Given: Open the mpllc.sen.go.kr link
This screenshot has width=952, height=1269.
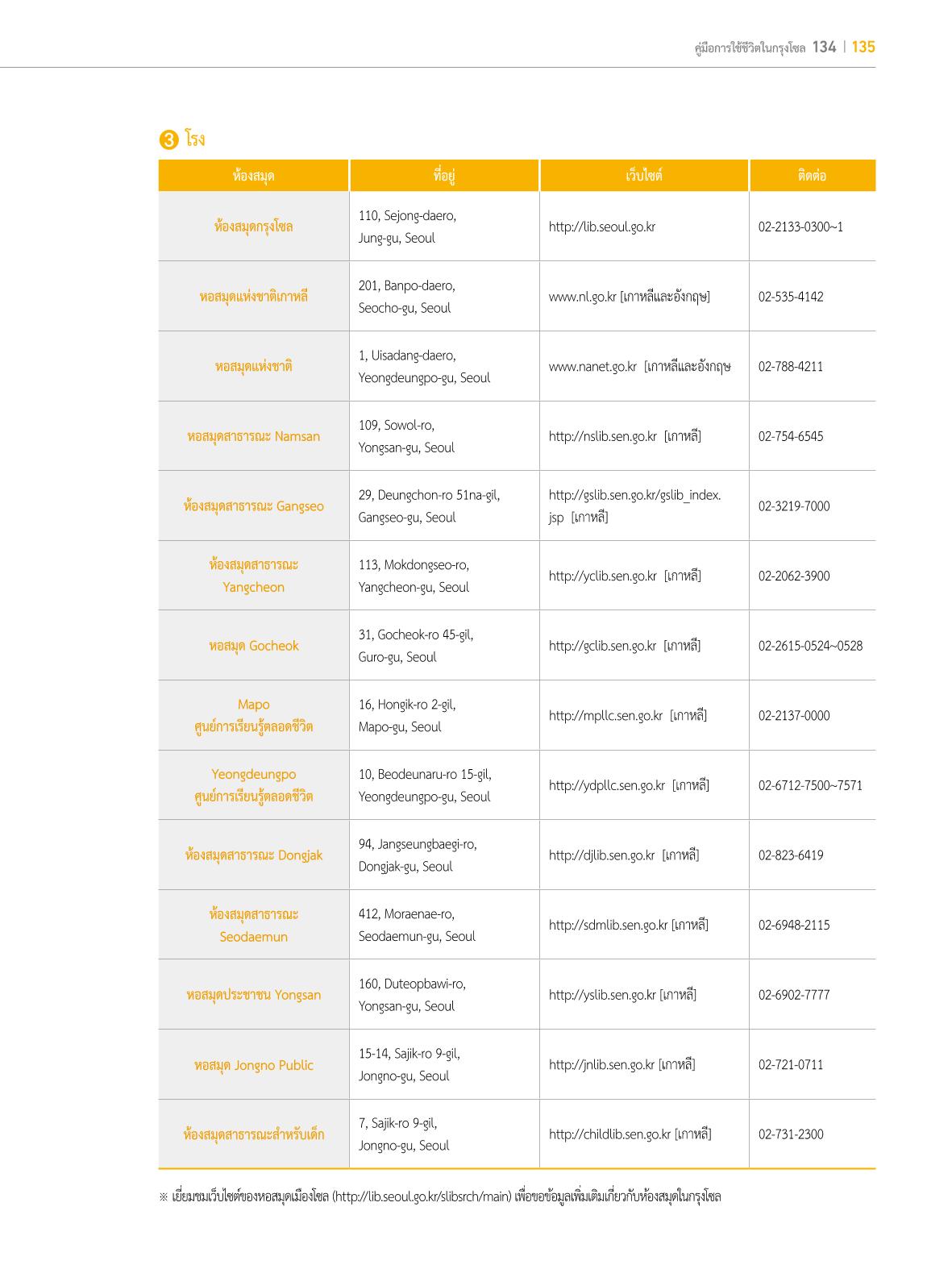Looking at the screenshot, I should (605, 716).
